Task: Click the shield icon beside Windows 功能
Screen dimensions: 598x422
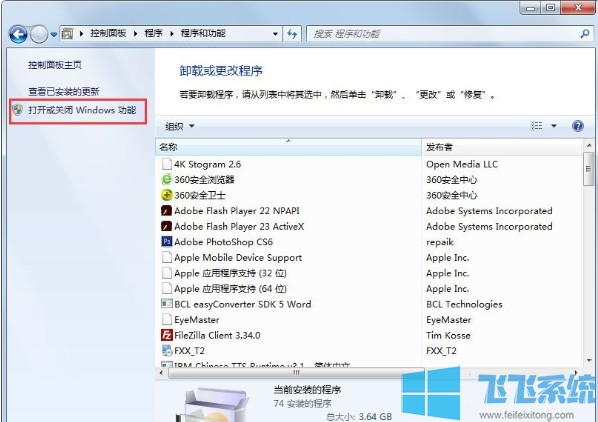Action: click(18, 110)
